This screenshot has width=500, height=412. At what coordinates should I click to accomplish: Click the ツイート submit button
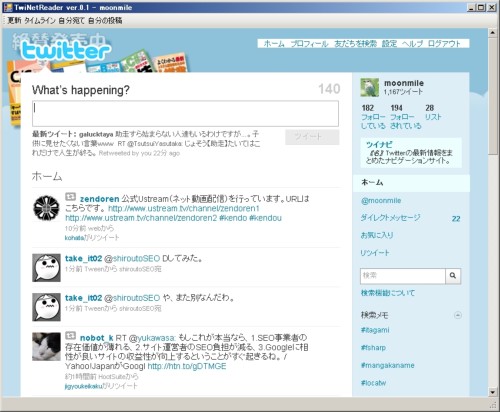312,137
